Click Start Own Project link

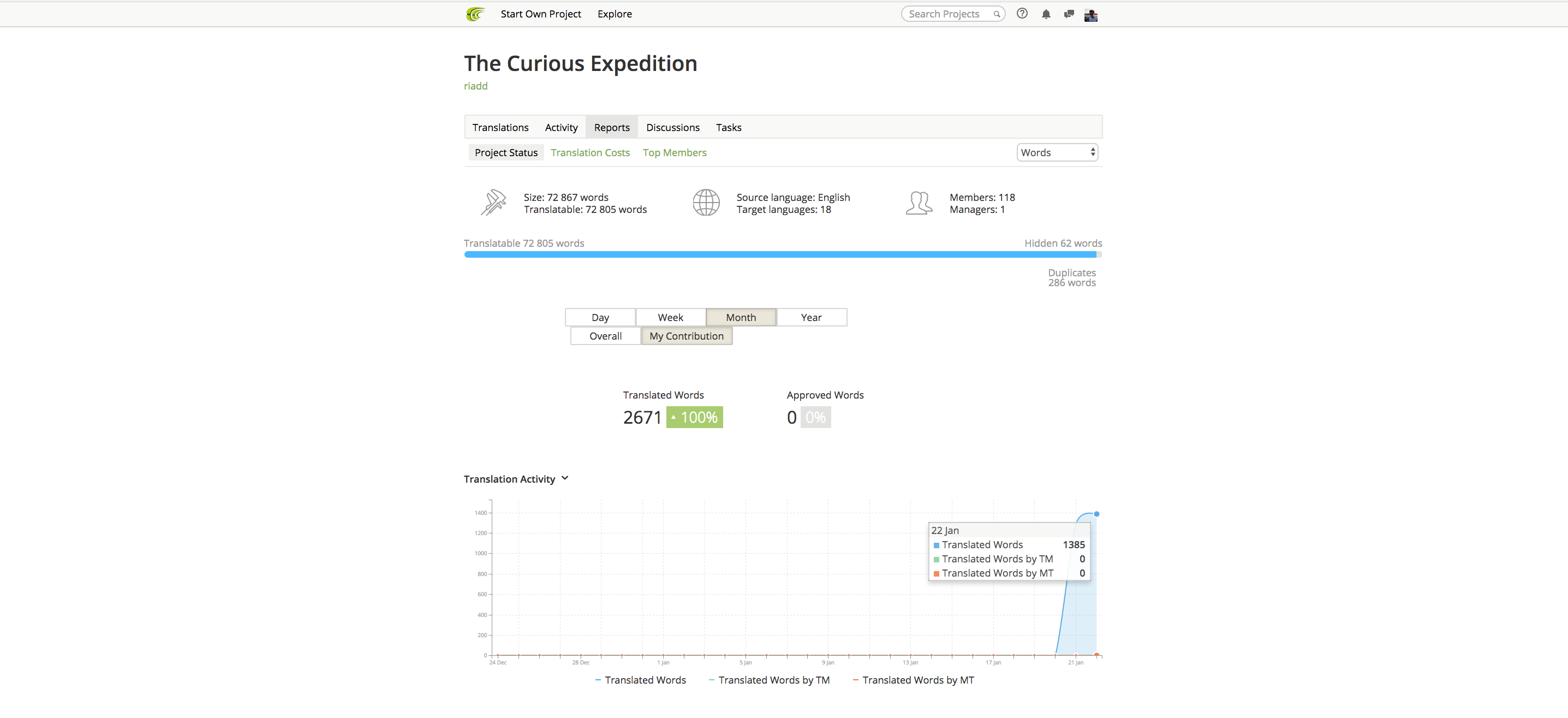540,14
